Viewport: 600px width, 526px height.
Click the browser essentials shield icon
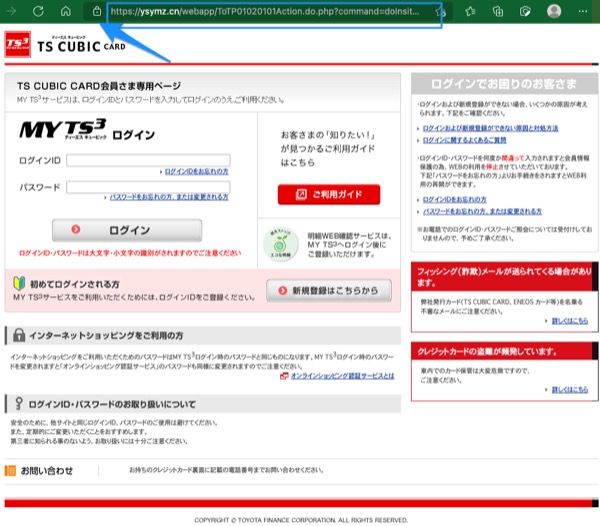(x=525, y=11)
